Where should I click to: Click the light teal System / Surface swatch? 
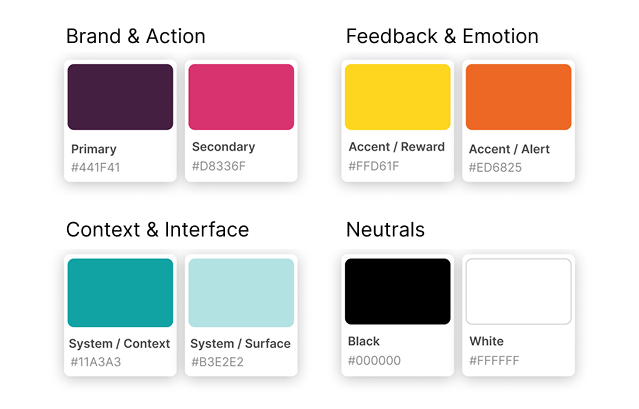[x=241, y=292]
